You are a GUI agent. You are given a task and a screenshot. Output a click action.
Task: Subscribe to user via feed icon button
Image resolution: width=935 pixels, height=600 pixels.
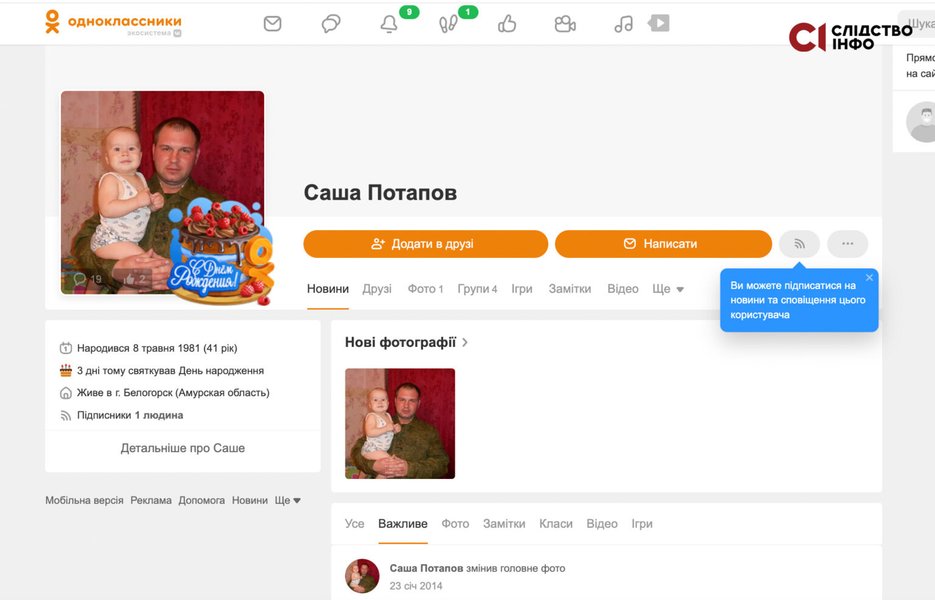(799, 244)
